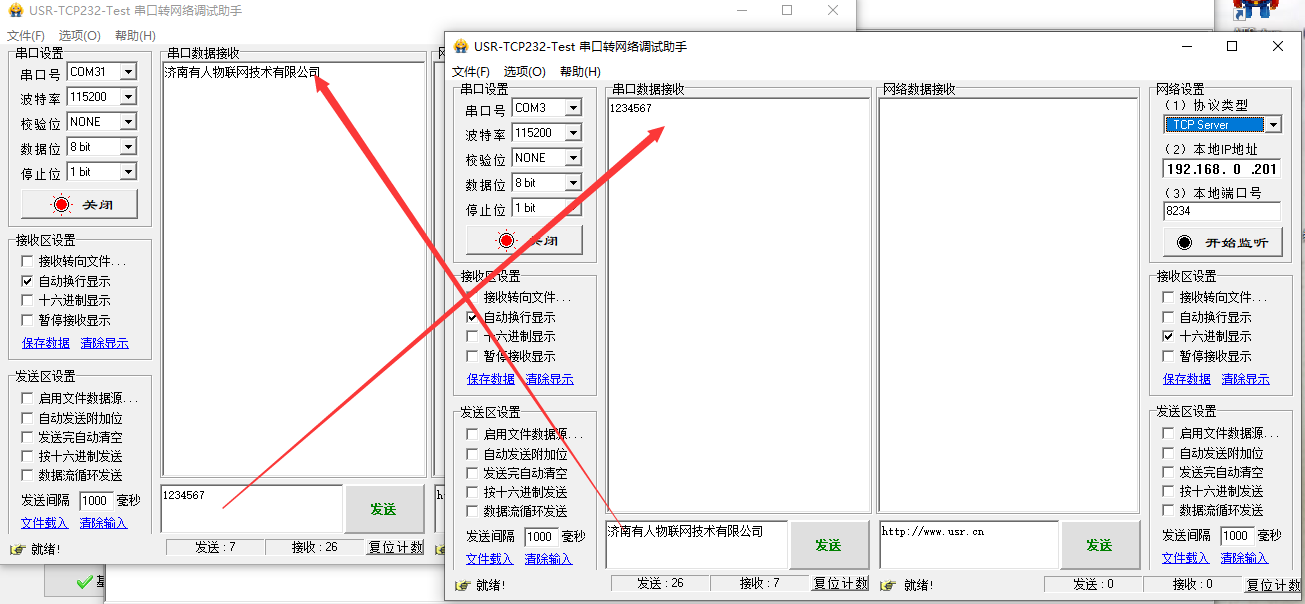1305x604 pixels.
Task: Click send interval field in back window
Action: [x=96, y=501]
